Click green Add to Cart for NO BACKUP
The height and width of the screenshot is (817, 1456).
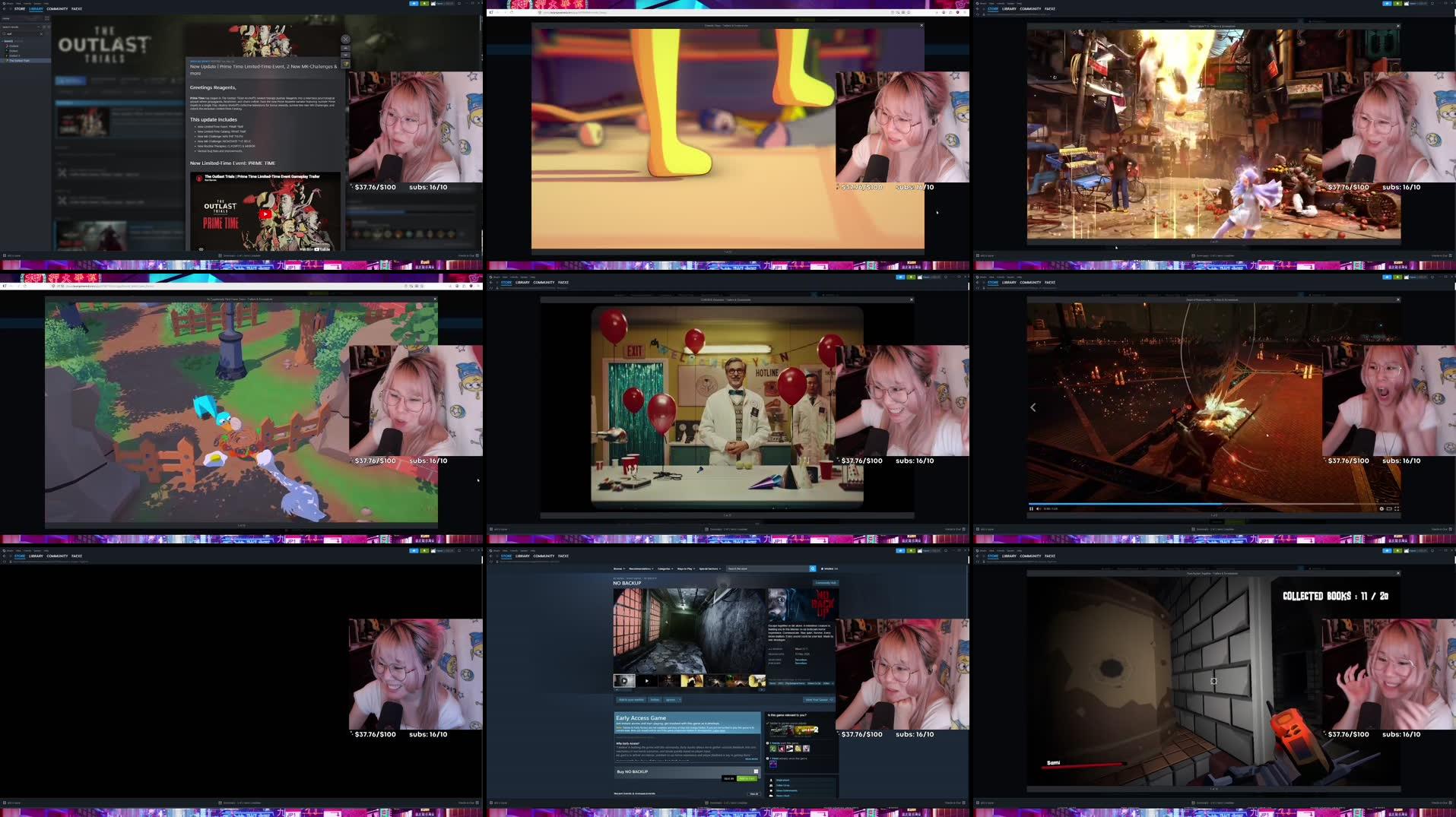747,778
